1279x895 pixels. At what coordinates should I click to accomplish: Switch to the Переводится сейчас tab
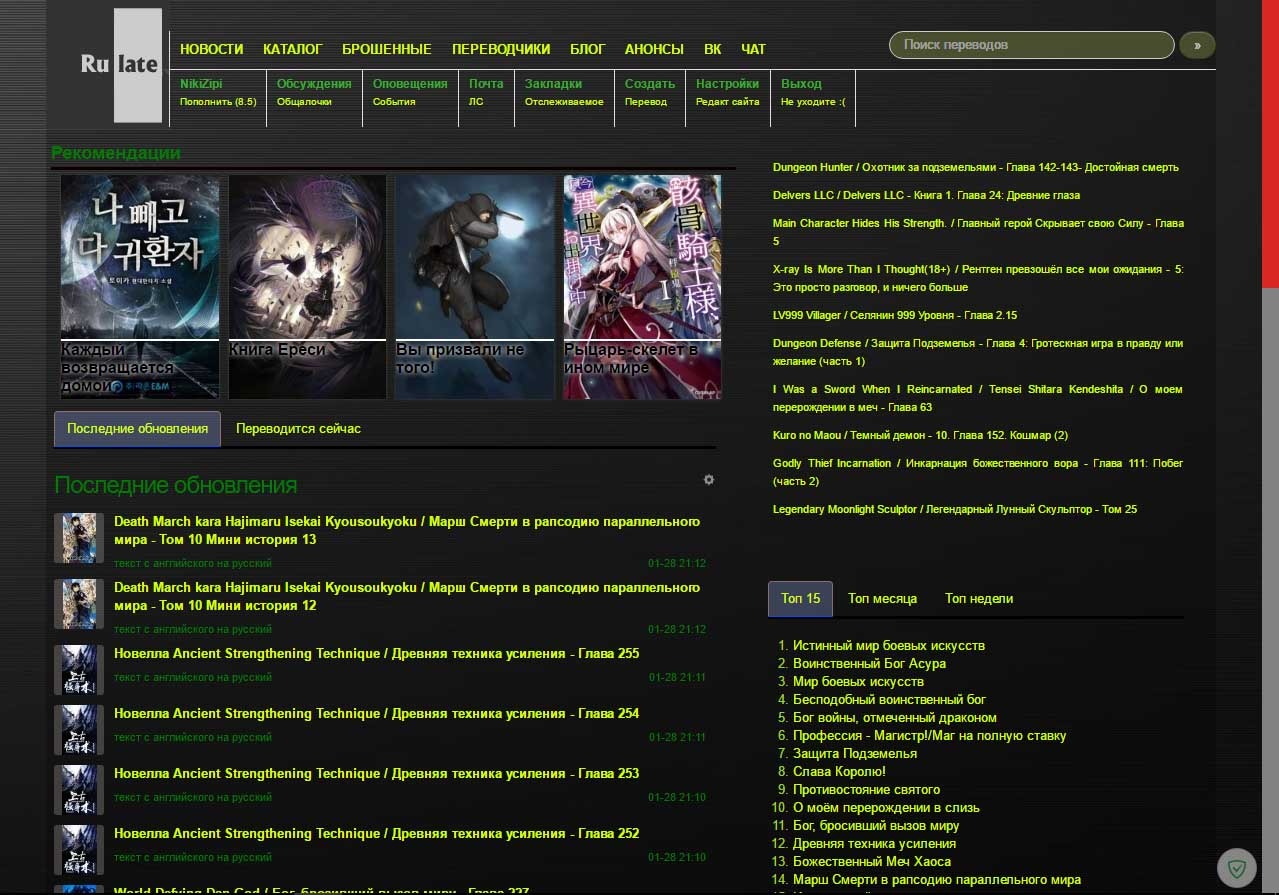click(298, 428)
